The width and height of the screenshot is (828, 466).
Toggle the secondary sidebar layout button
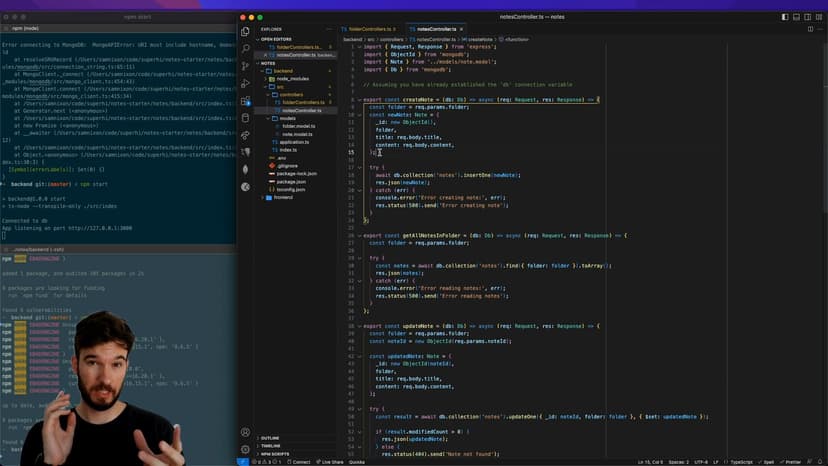point(807,17)
